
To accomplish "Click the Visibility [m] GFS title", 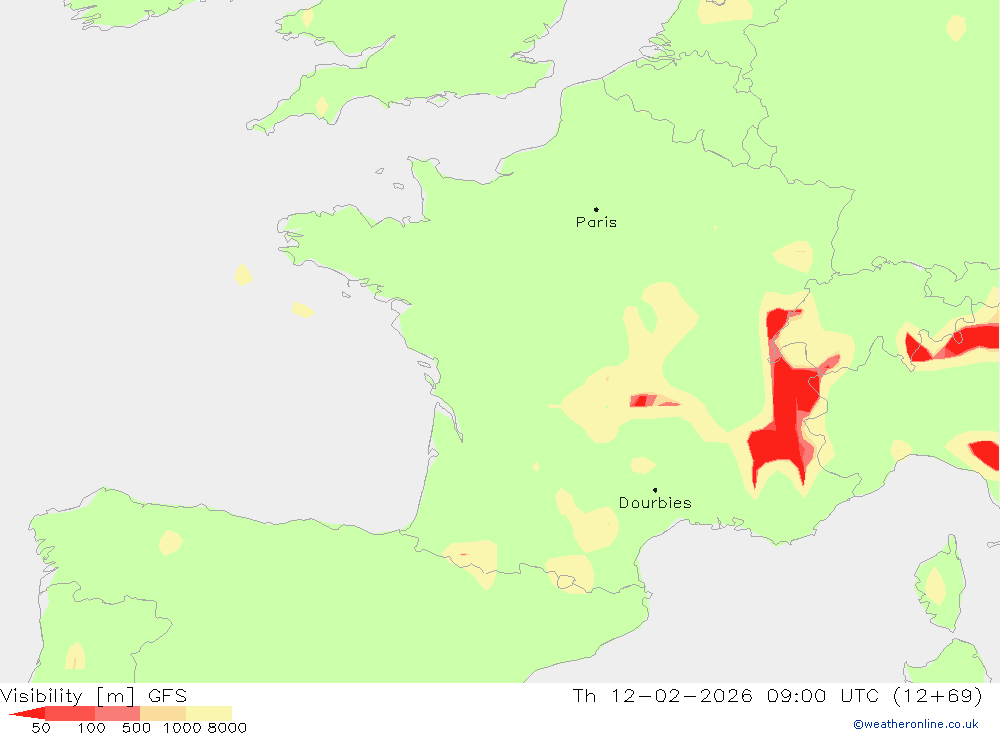I will [x=94, y=695].
